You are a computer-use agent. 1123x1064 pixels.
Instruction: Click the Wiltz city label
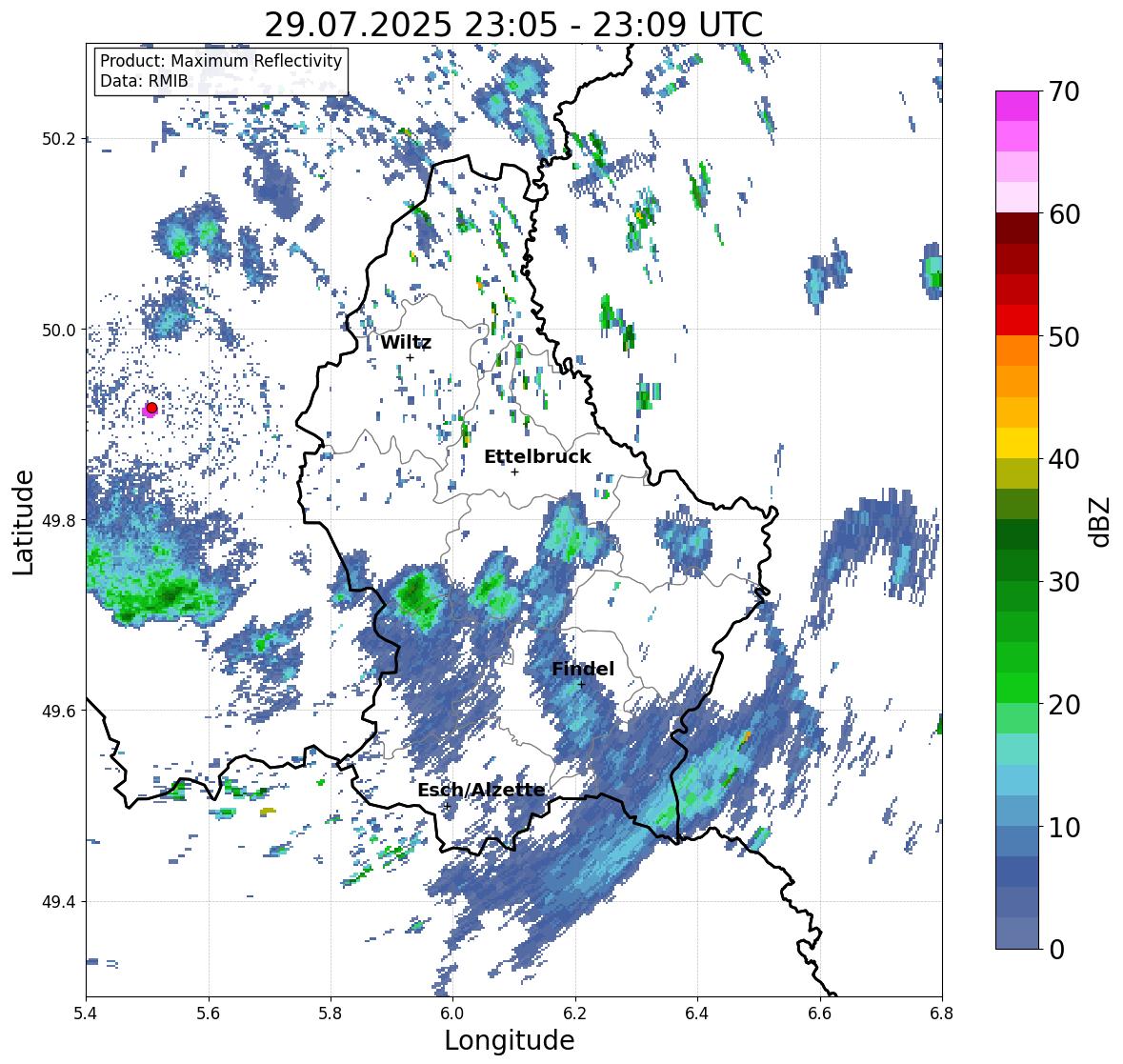406,342
